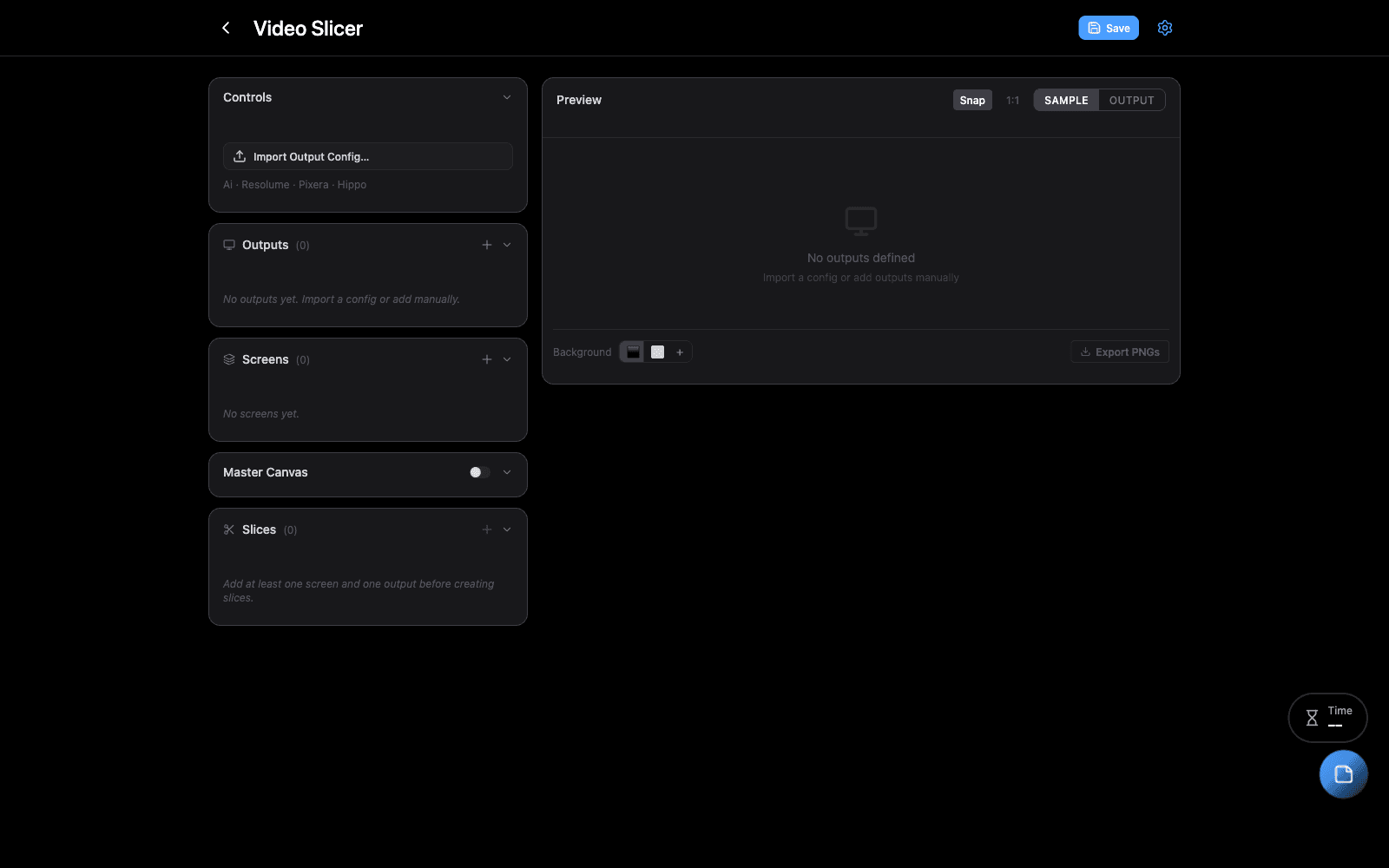This screenshot has width=1389, height=868.
Task: Select the white background swatch
Action: click(x=657, y=352)
